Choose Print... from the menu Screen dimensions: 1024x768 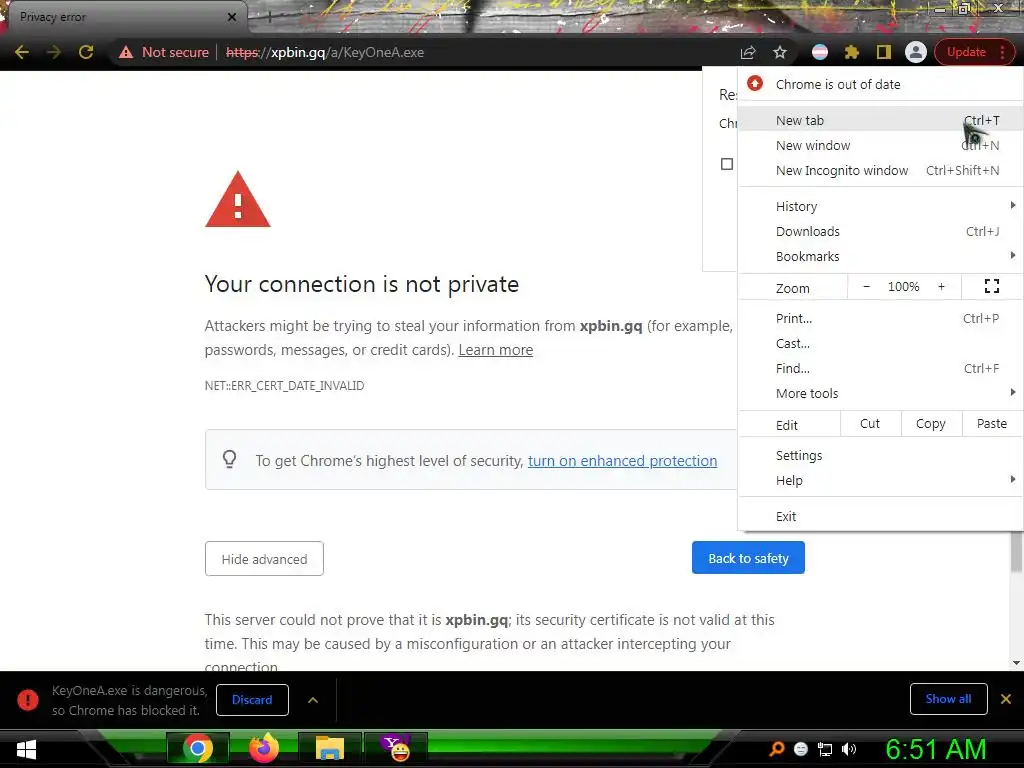tap(880, 318)
